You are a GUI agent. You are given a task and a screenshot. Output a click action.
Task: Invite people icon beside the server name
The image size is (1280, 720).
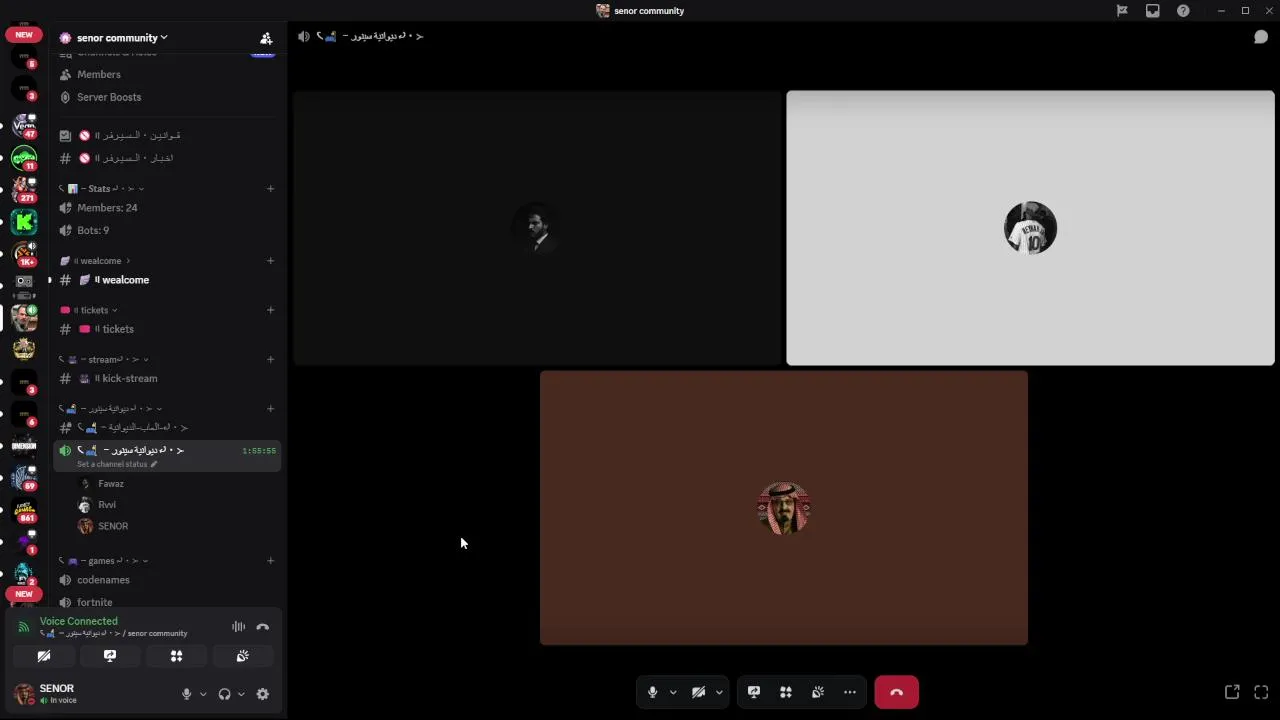pyautogui.click(x=266, y=38)
